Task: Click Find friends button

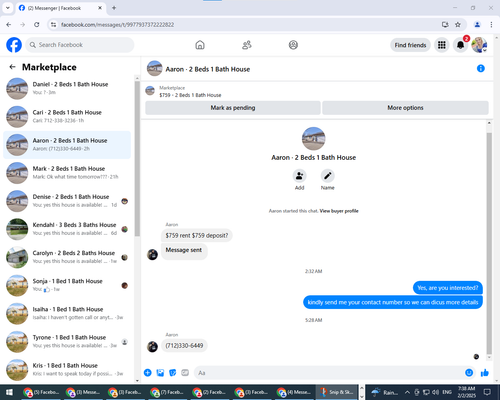Action: pos(410,45)
